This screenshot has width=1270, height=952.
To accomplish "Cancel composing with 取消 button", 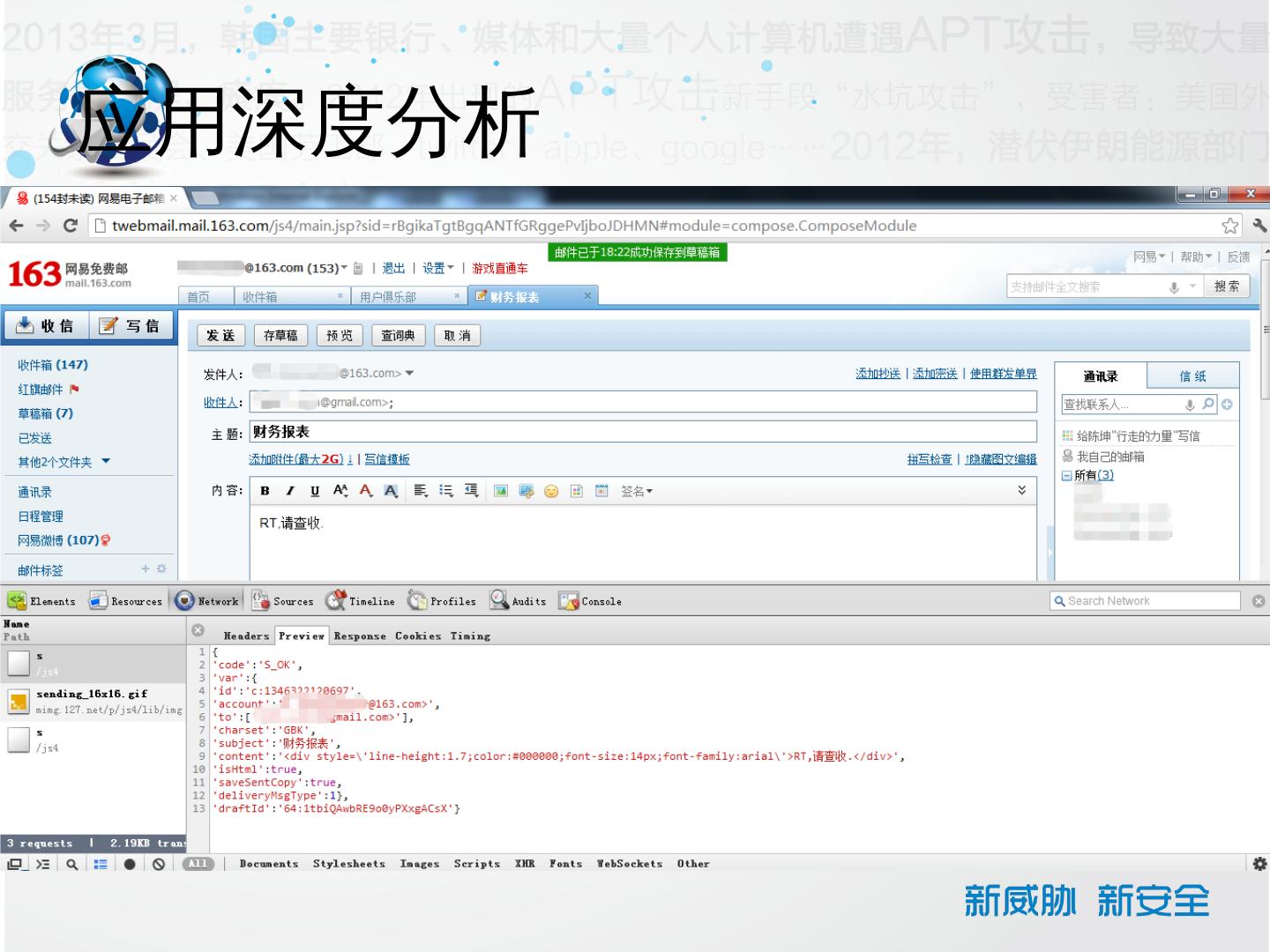I will point(457,335).
